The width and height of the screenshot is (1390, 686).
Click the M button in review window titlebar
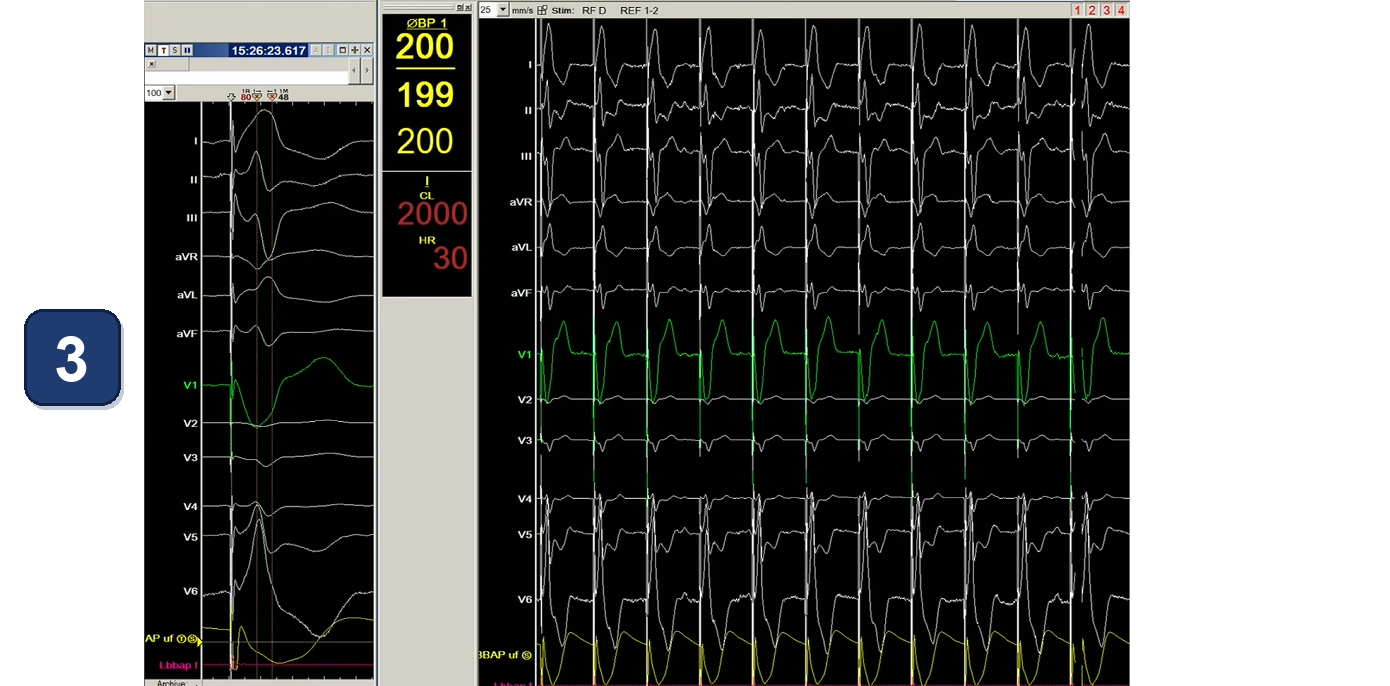[x=151, y=50]
